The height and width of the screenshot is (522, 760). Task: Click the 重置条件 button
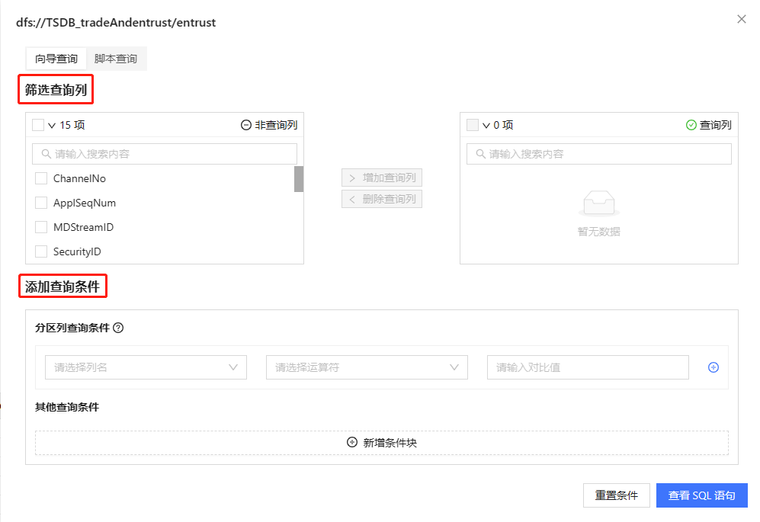point(616,495)
